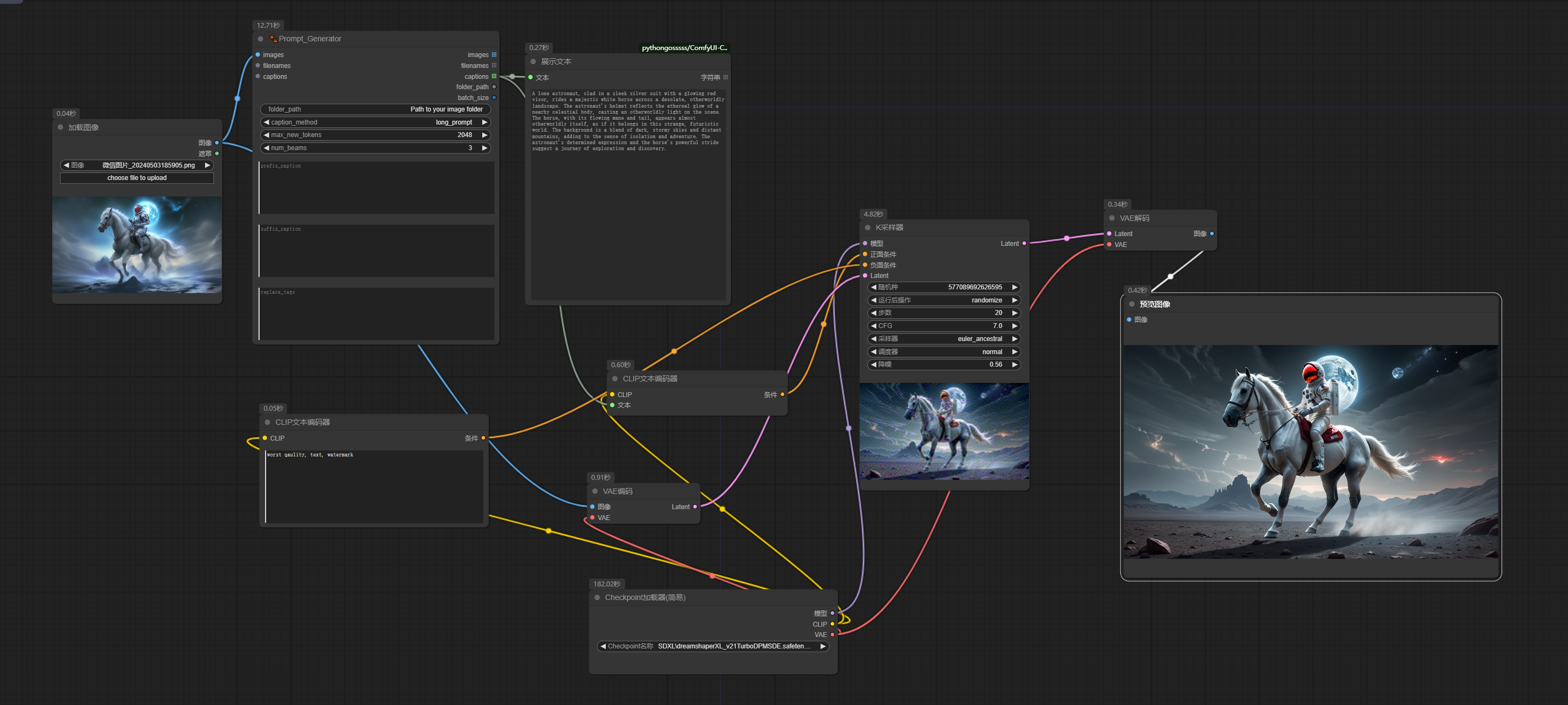
Task: Click the 图像 output port on 加载图像
Action: (x=217, y=143)
